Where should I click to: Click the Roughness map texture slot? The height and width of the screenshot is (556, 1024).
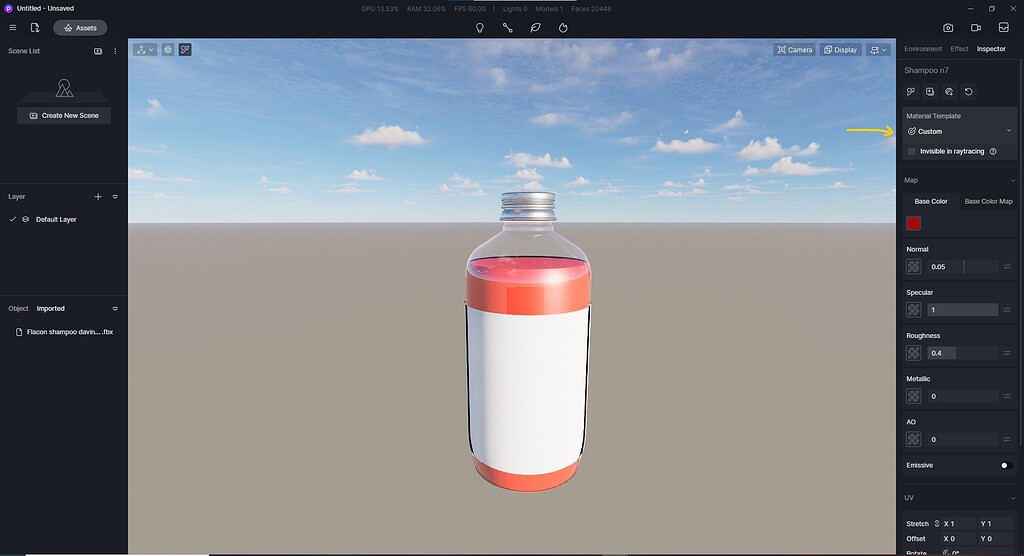tap(913, 353)
